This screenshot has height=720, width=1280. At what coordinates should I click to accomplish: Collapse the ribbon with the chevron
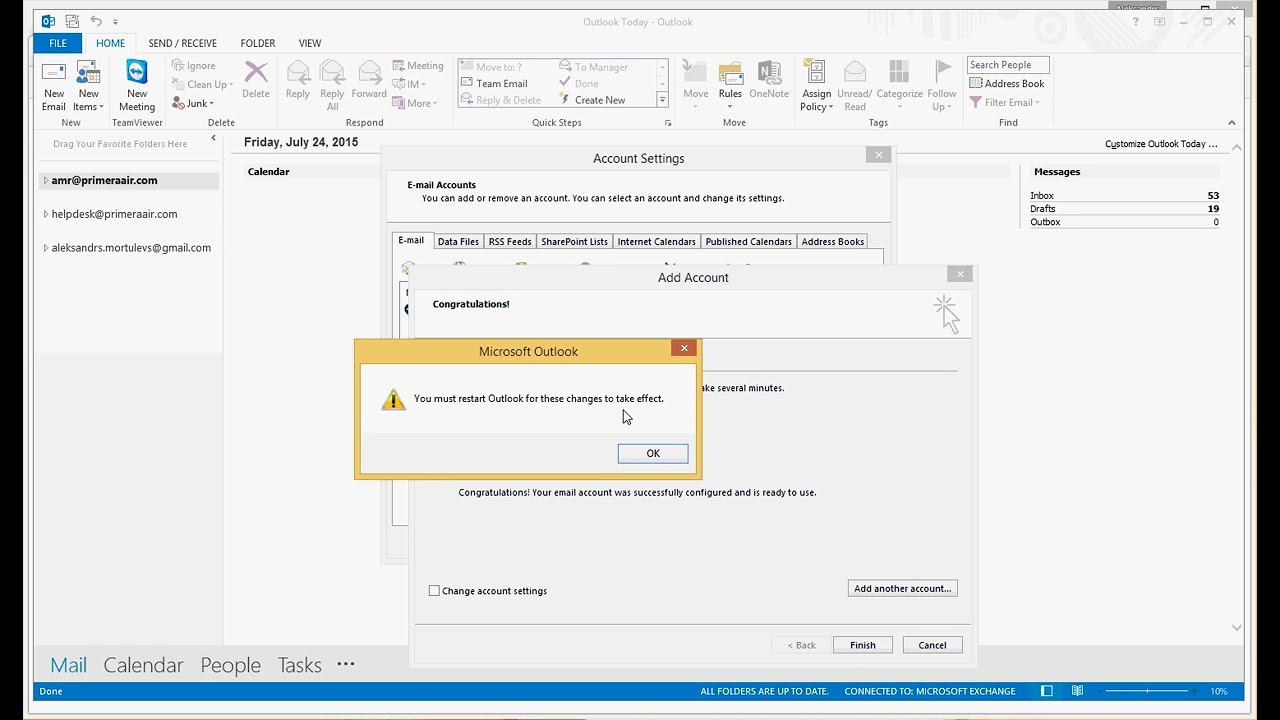1232,123
